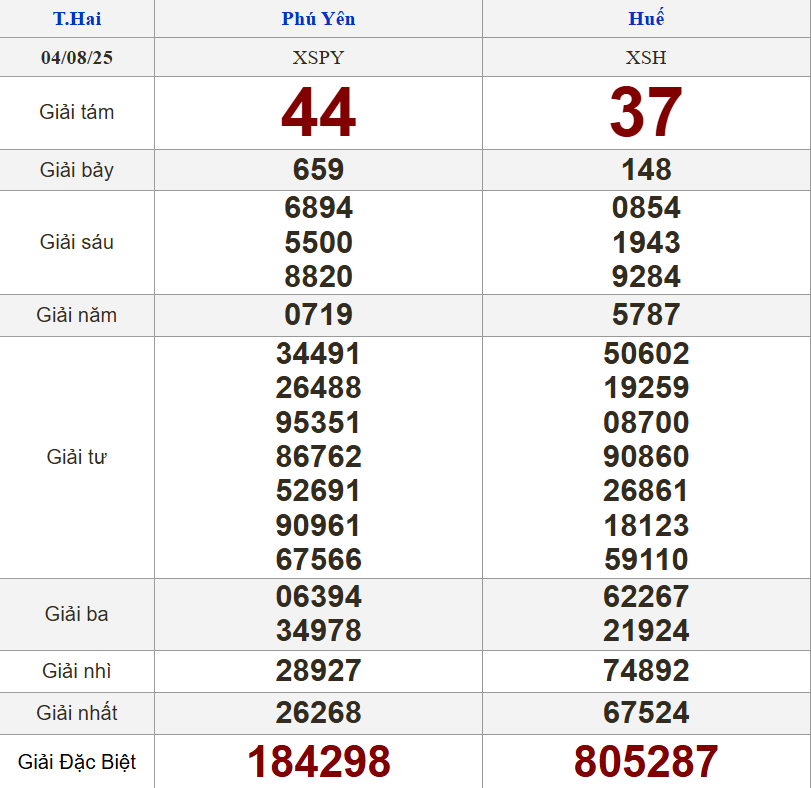Select Huế Giải ba number 62267
Image resolution: width=811 pixels, height=788 pixels.
point(646,597)
